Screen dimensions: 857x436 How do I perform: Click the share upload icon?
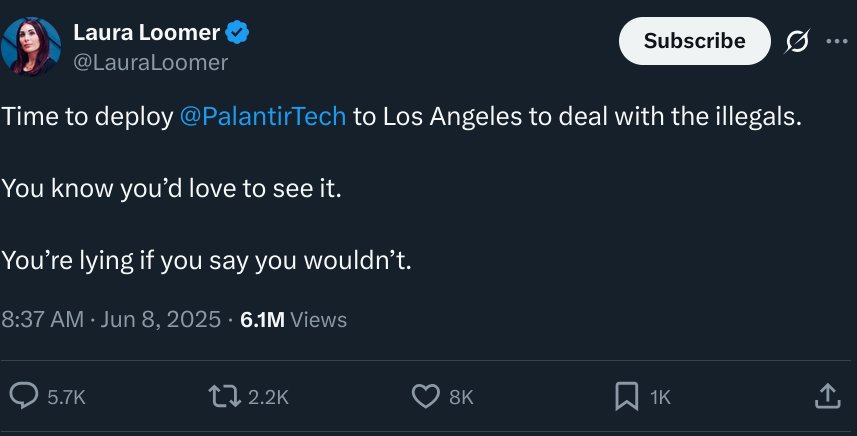click(x=827, y=396)
